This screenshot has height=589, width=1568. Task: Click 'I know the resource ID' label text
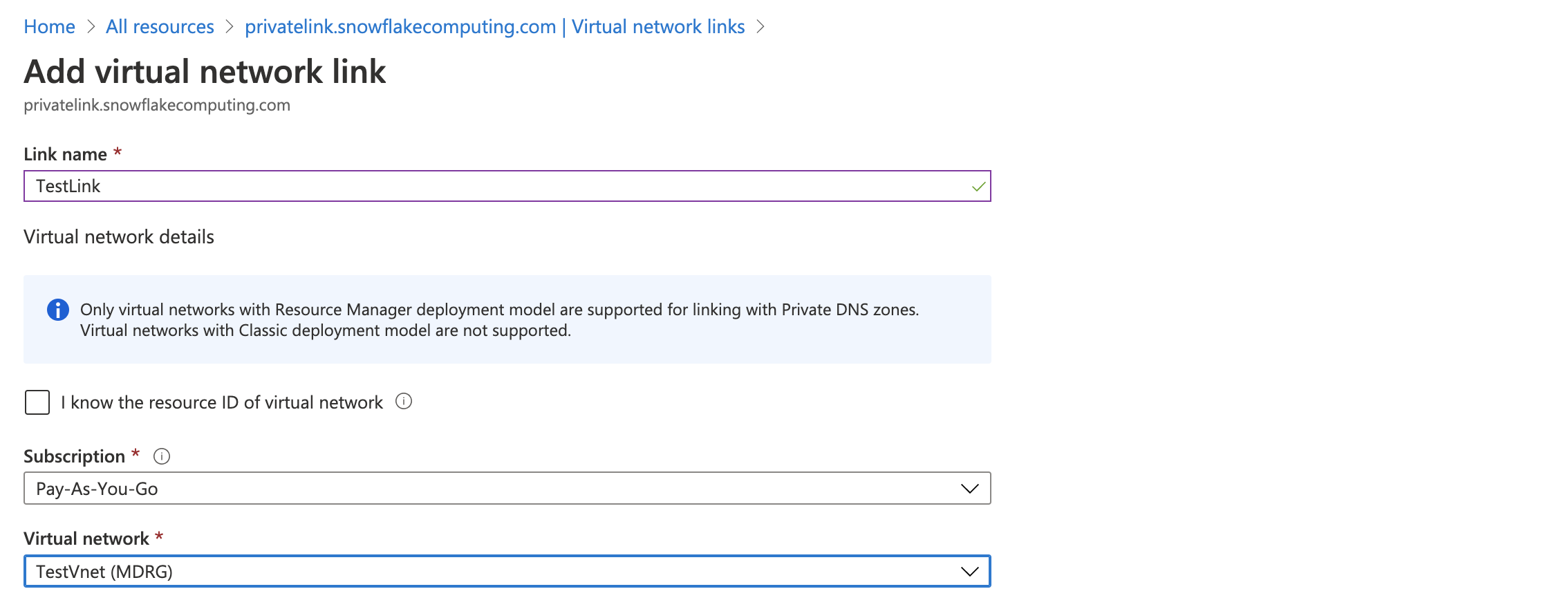coord(222,402)
